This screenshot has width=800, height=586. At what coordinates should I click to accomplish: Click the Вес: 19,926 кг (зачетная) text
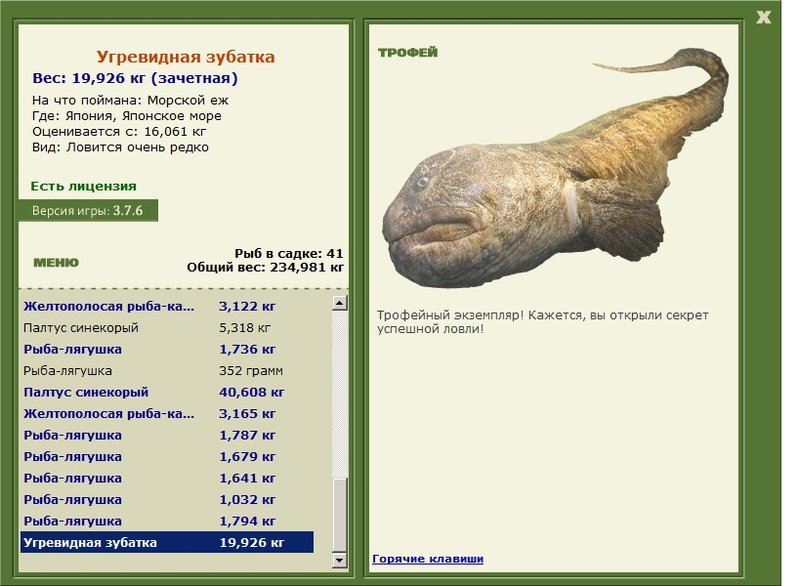point(135,79)
